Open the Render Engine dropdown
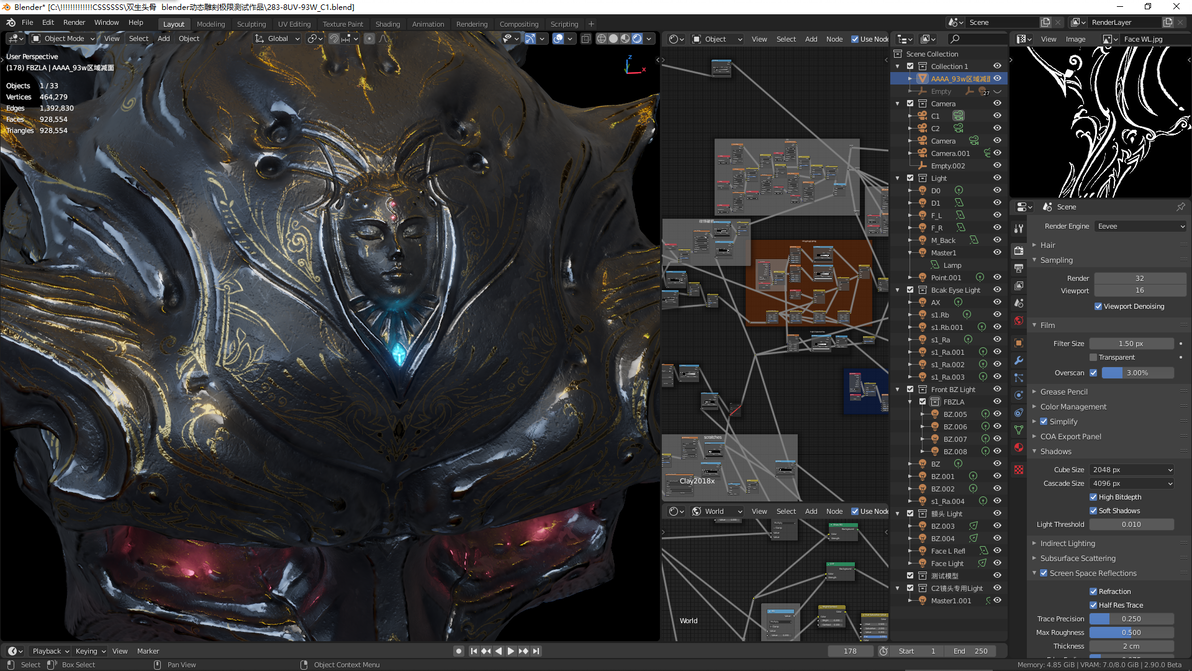 point(1140,226)
